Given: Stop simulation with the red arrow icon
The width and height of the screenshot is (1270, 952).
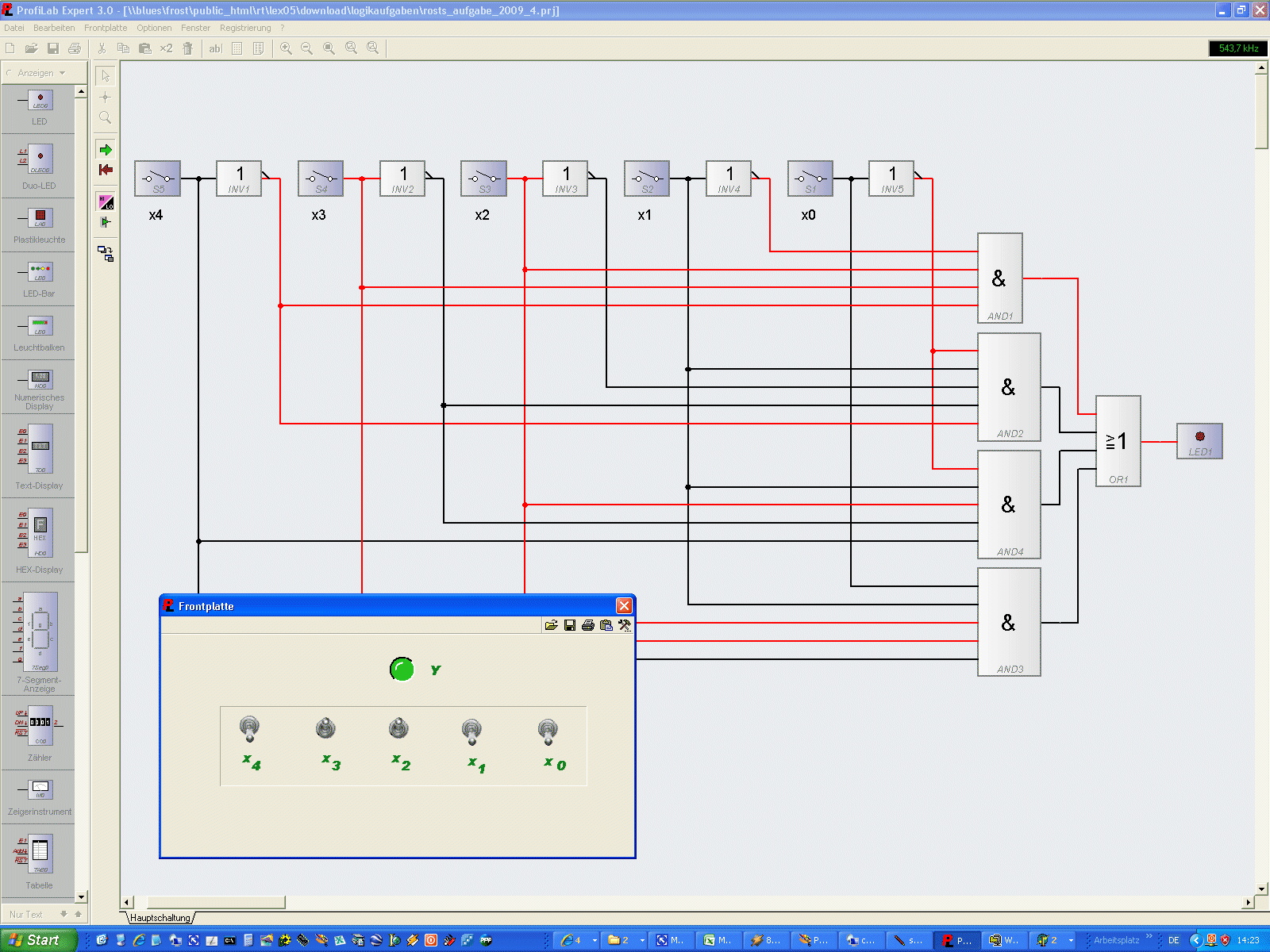Looking at the screenshot, I should pyautogui.click(x=106, y=170).
